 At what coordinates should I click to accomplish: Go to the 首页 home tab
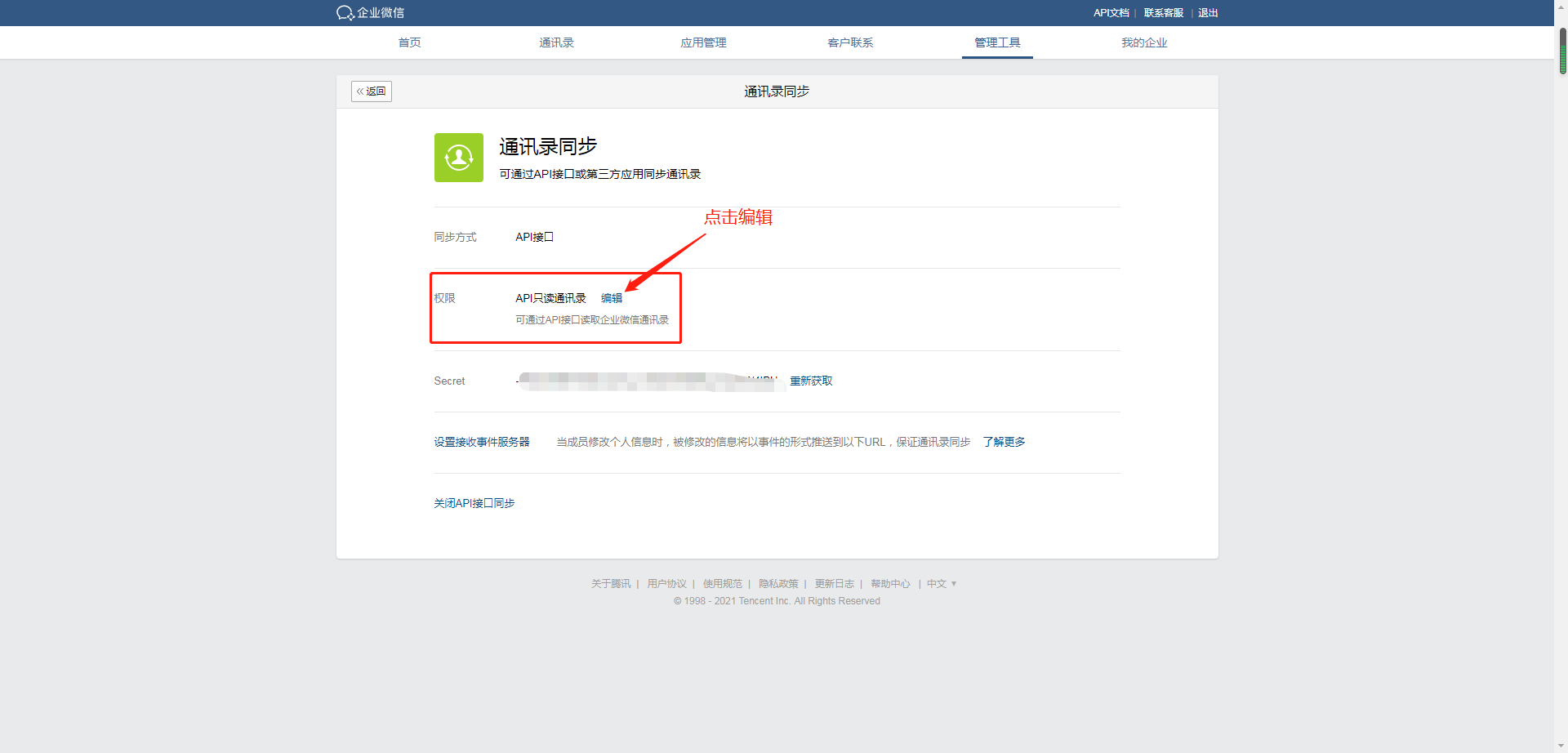409,42
